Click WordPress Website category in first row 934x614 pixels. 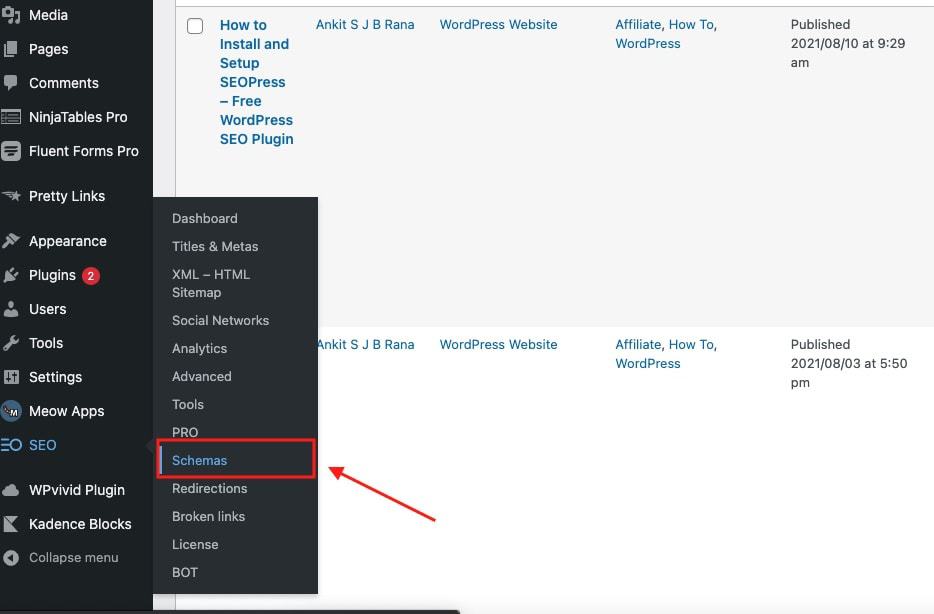pos(499,24)
